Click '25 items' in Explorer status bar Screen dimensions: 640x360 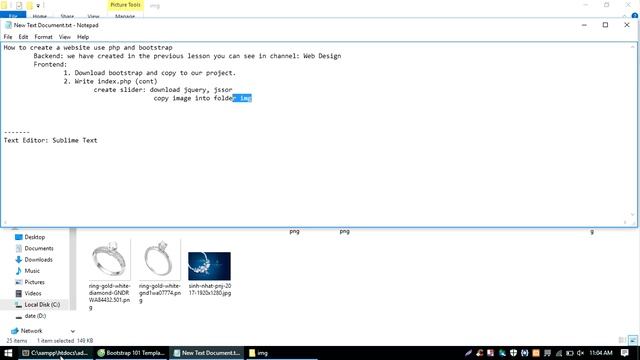pos(17,340)
